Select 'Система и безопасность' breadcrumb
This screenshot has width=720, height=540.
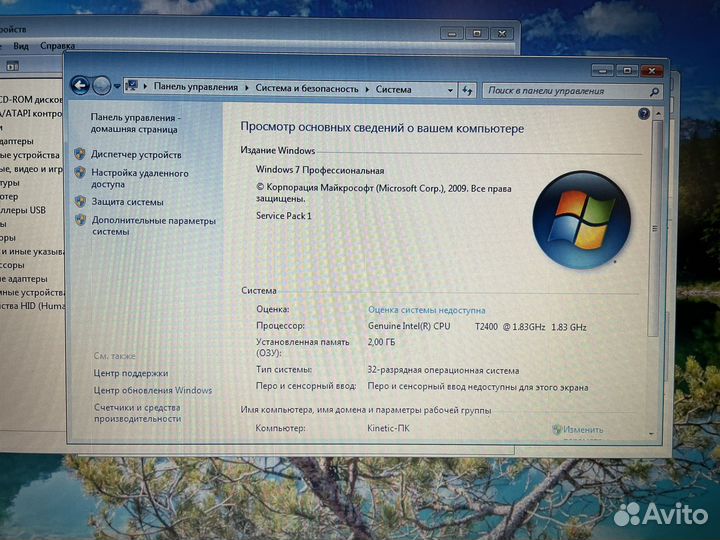pos(307,89)
